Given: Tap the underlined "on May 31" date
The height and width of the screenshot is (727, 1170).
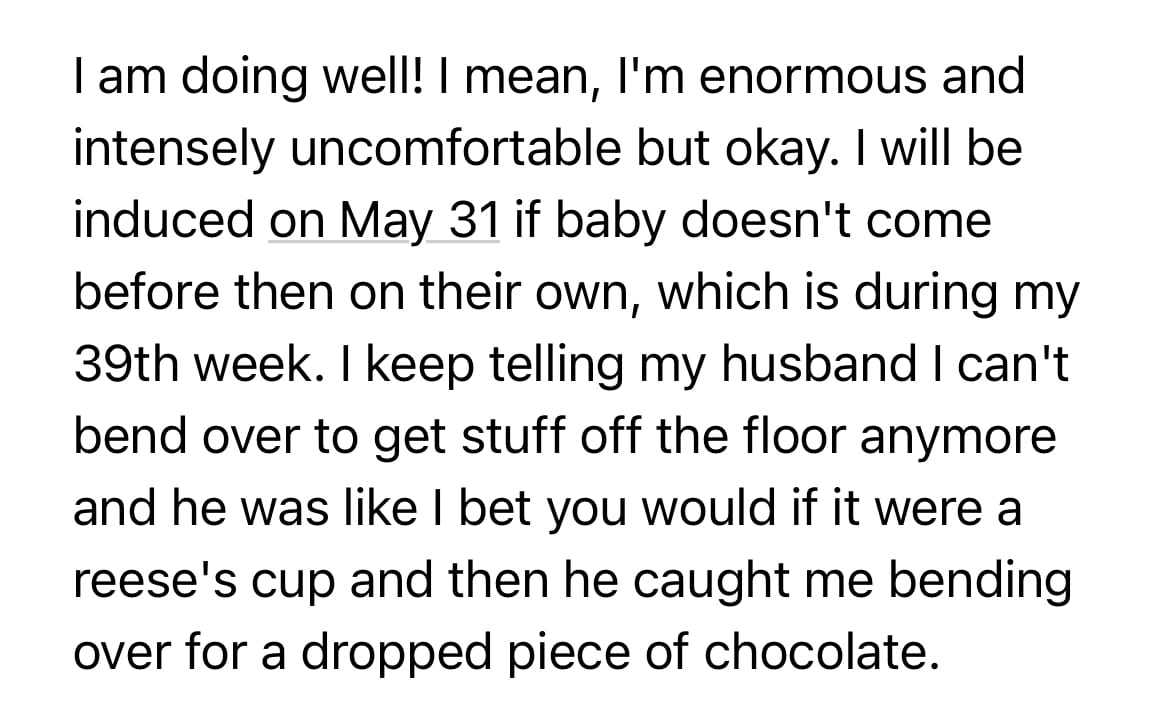Looking at the screenshot, I should pyautogui.click(x=383, y=220).
